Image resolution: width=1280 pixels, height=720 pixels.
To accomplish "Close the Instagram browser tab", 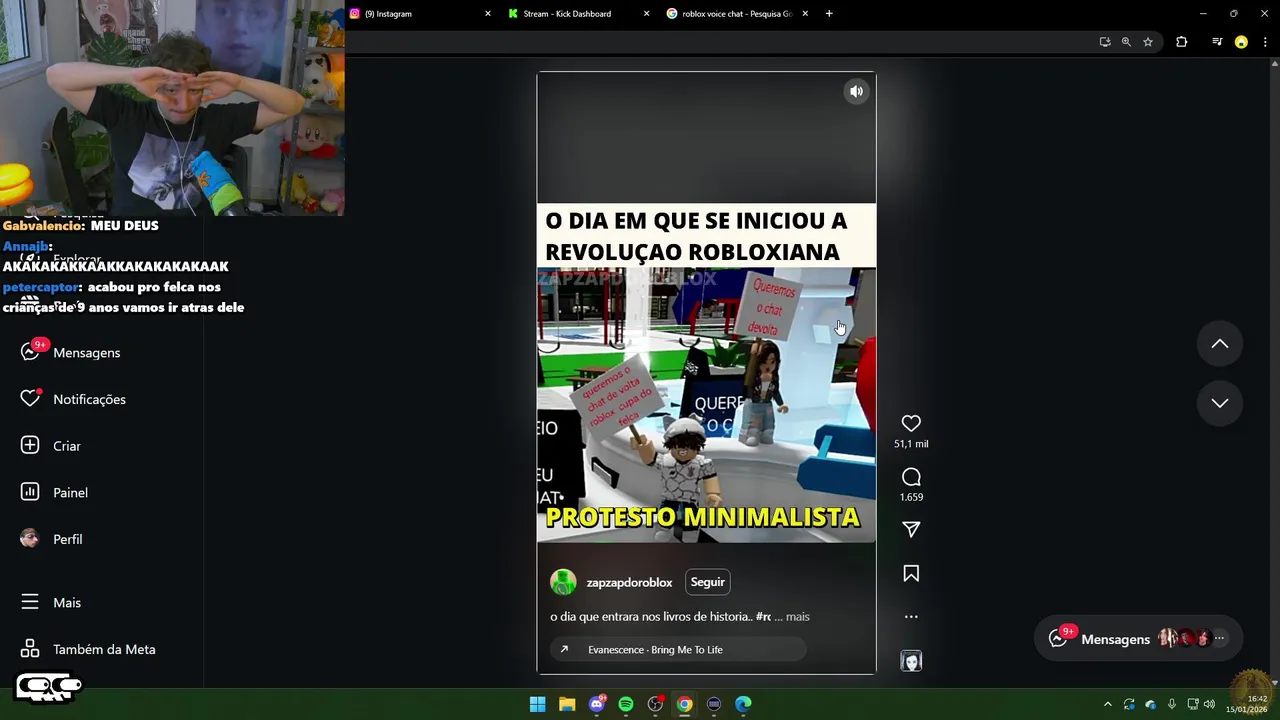I will [488, 14].
